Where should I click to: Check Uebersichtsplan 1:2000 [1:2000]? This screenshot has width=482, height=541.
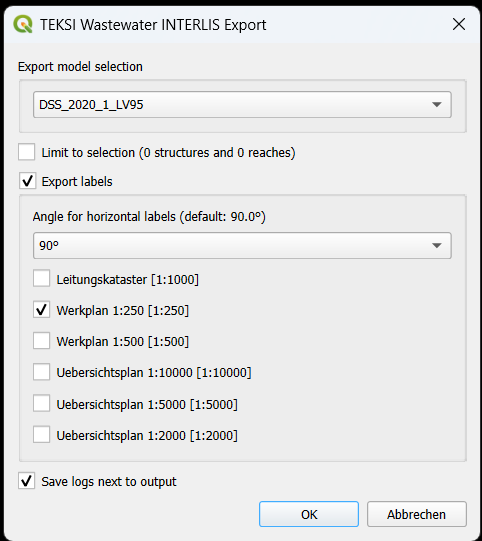coord(41,435)
